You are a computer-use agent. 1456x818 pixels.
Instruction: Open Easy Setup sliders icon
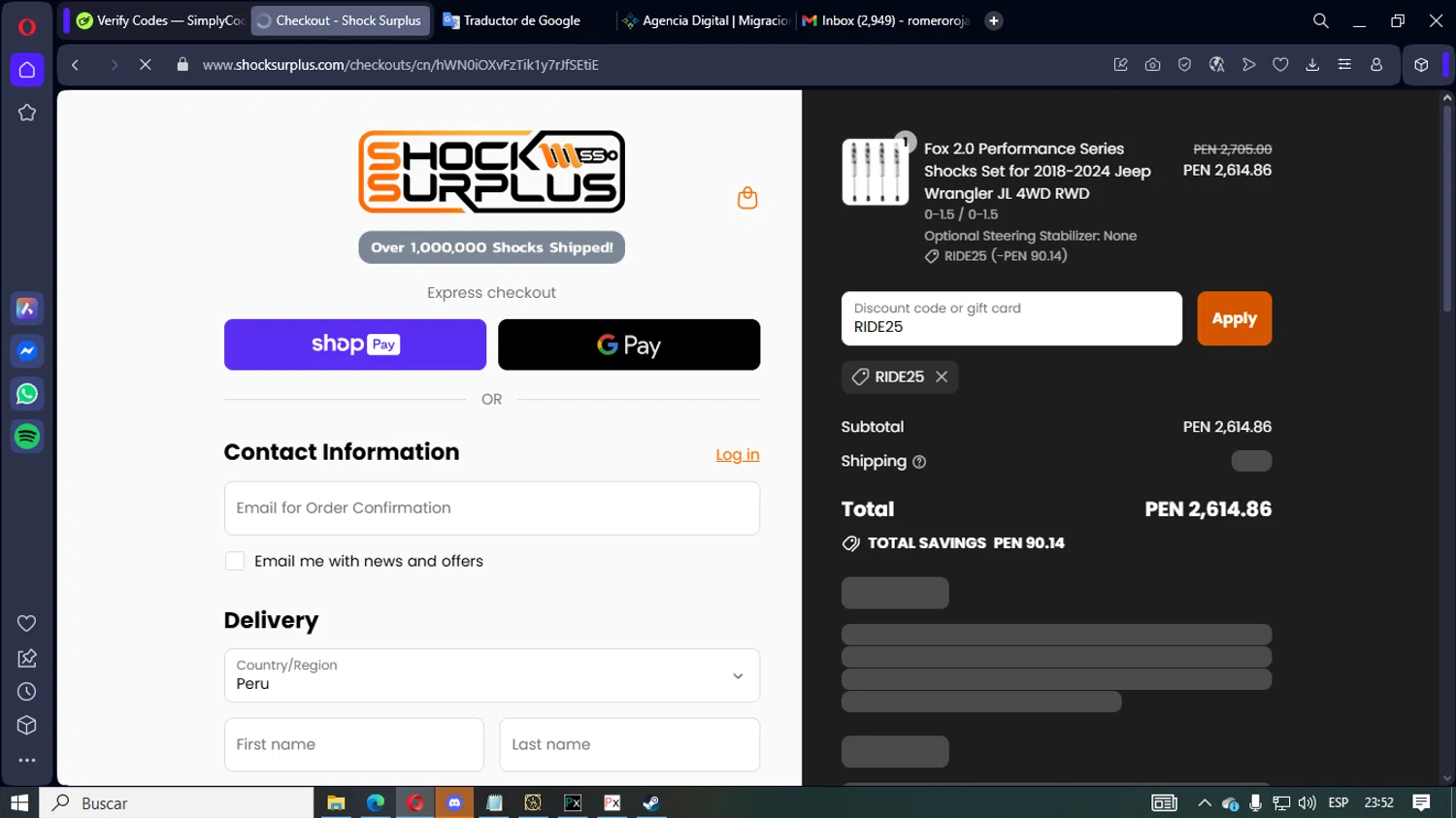point(1344,65)
